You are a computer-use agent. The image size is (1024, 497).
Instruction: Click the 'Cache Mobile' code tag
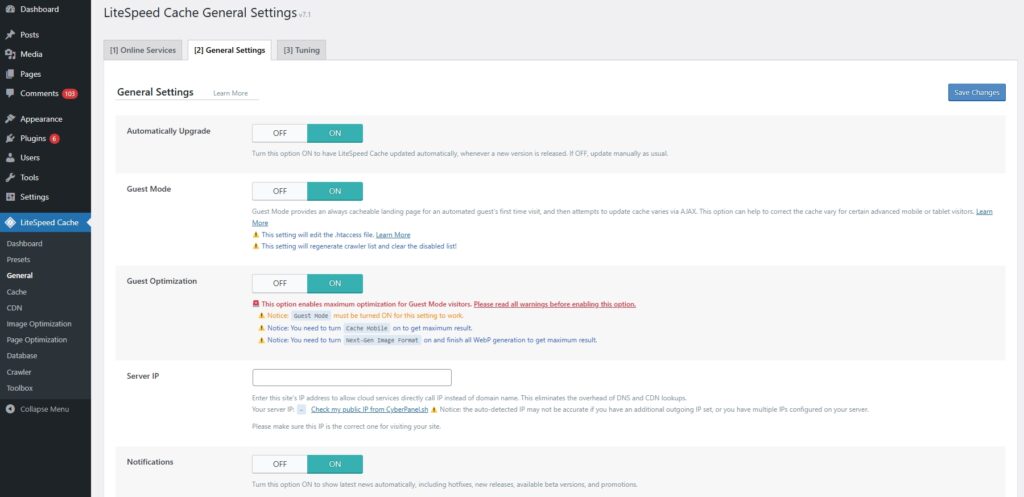pos(367,328)
